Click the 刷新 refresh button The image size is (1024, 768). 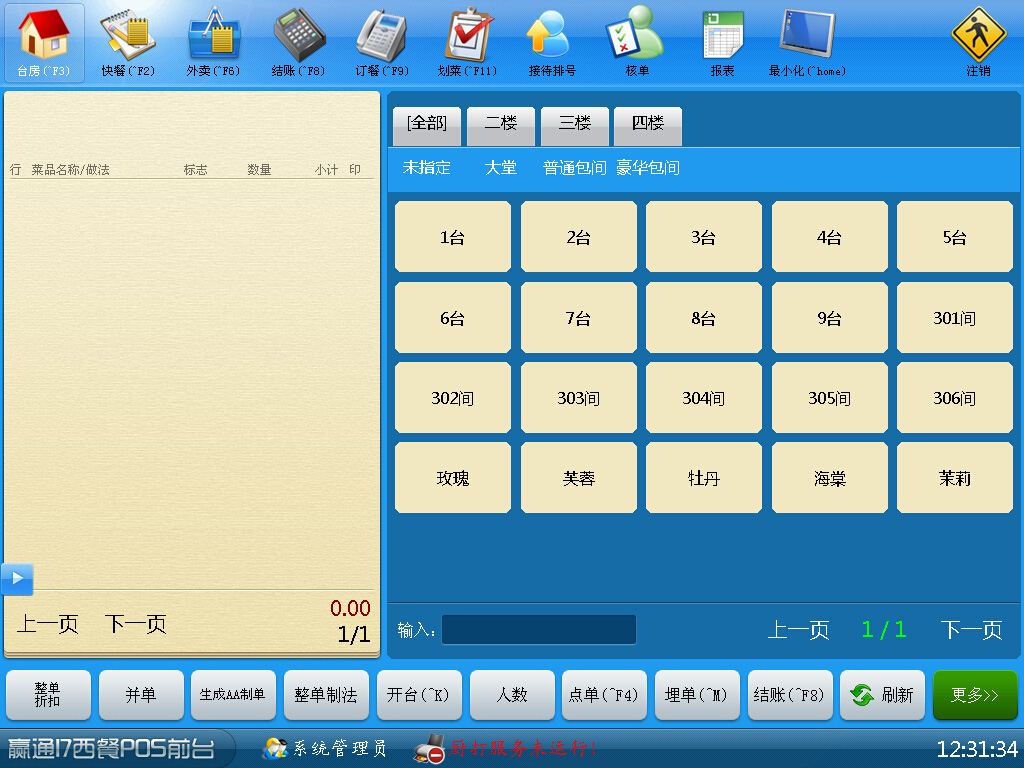883,695
